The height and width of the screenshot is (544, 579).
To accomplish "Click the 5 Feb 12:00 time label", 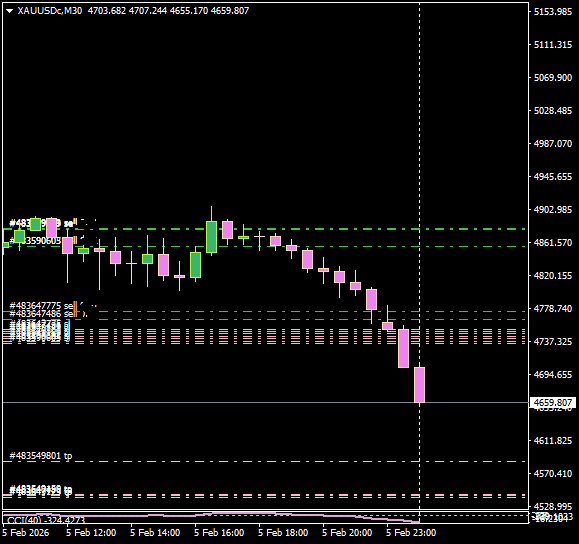I will (91, 533).
